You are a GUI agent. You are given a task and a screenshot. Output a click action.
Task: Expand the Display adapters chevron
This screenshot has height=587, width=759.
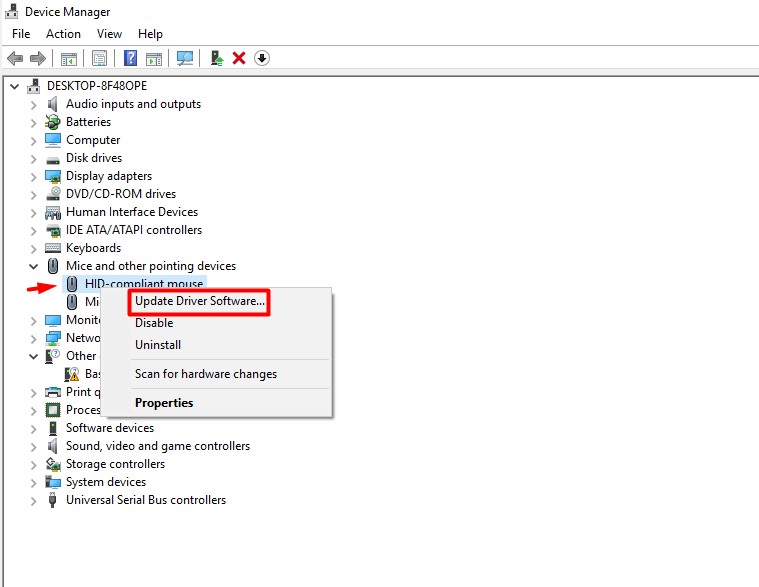tap(33, 177)
